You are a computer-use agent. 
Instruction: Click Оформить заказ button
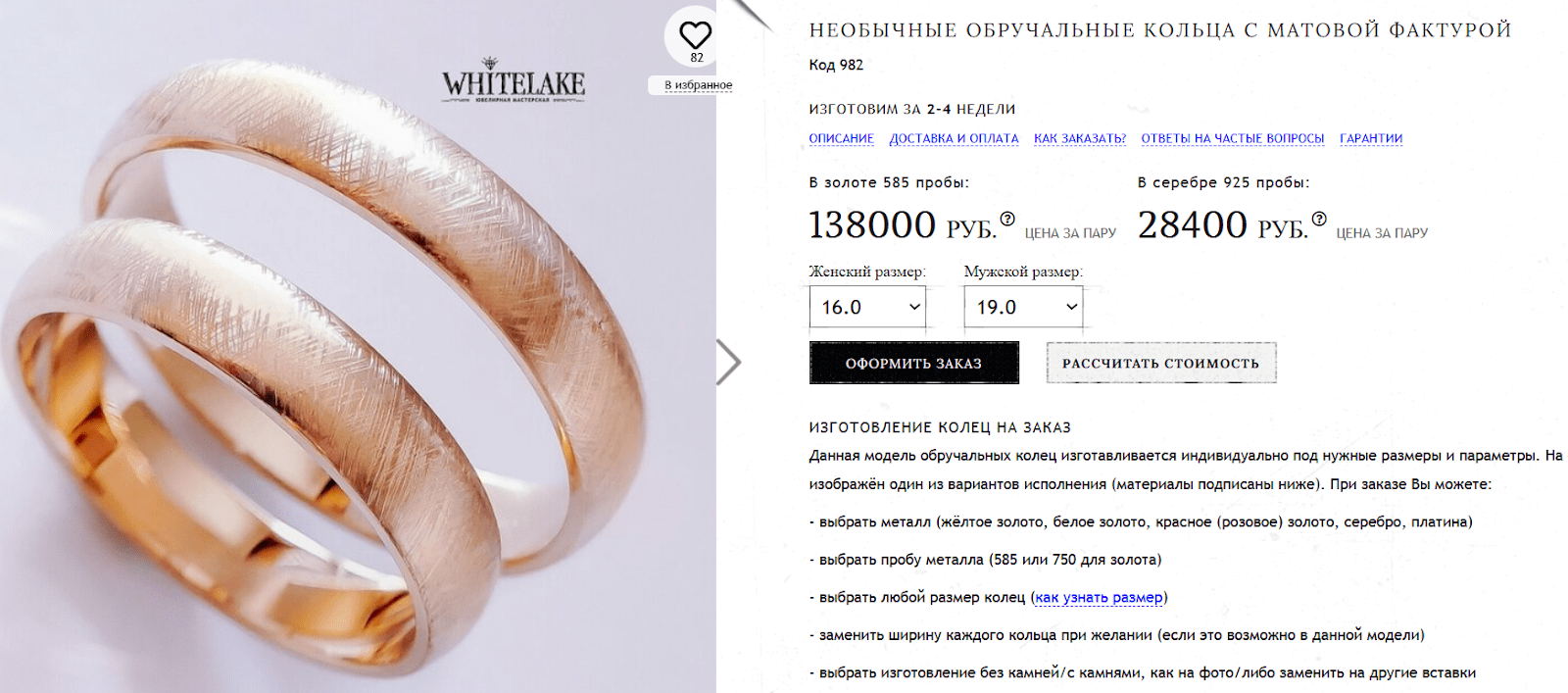coord(913,363)
